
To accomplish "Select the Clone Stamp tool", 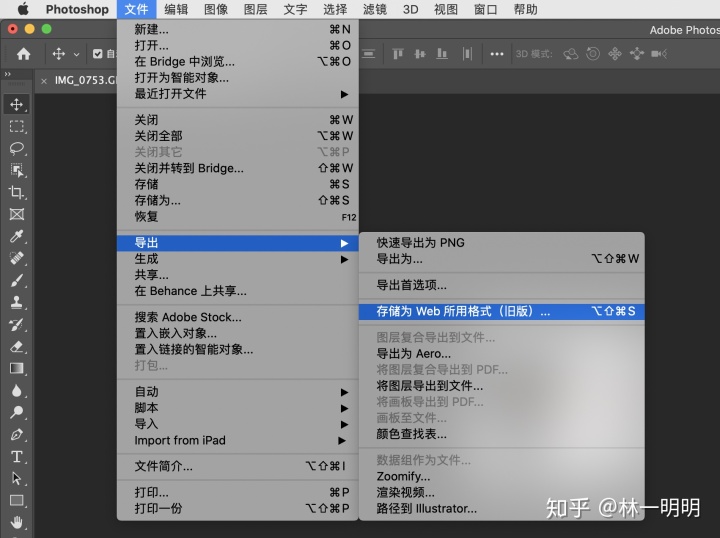I will pyautogui.click(x=17, y=302).
